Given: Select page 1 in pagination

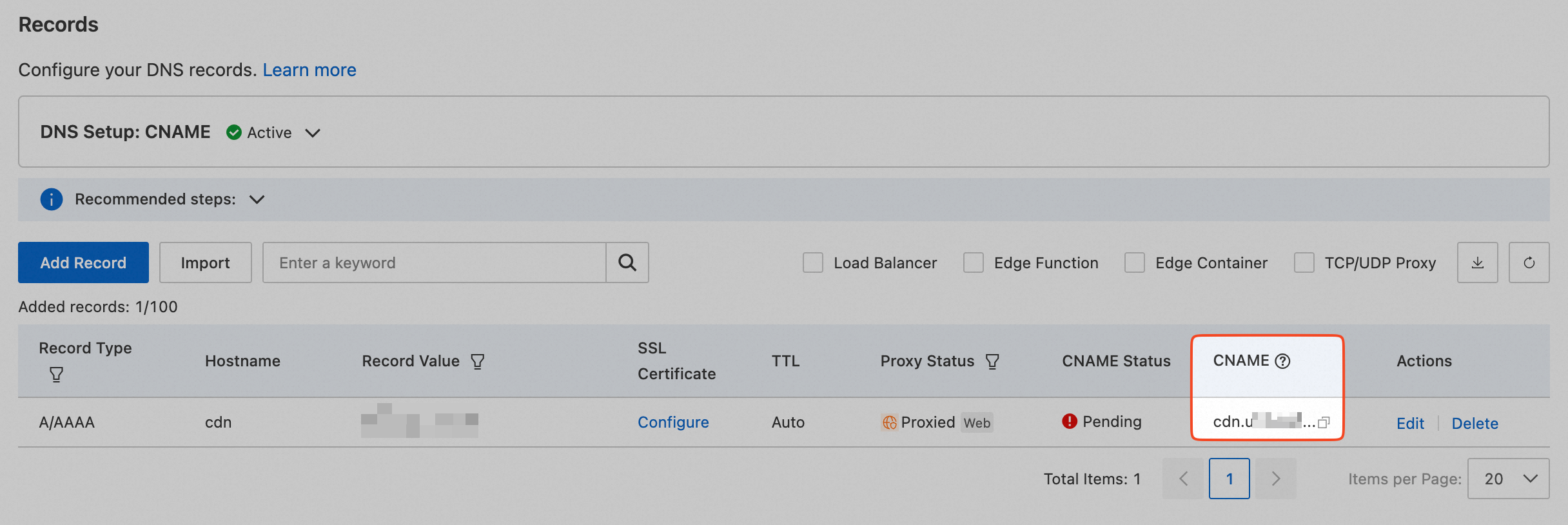Looking at the screenshot, I should point(1229,479).
